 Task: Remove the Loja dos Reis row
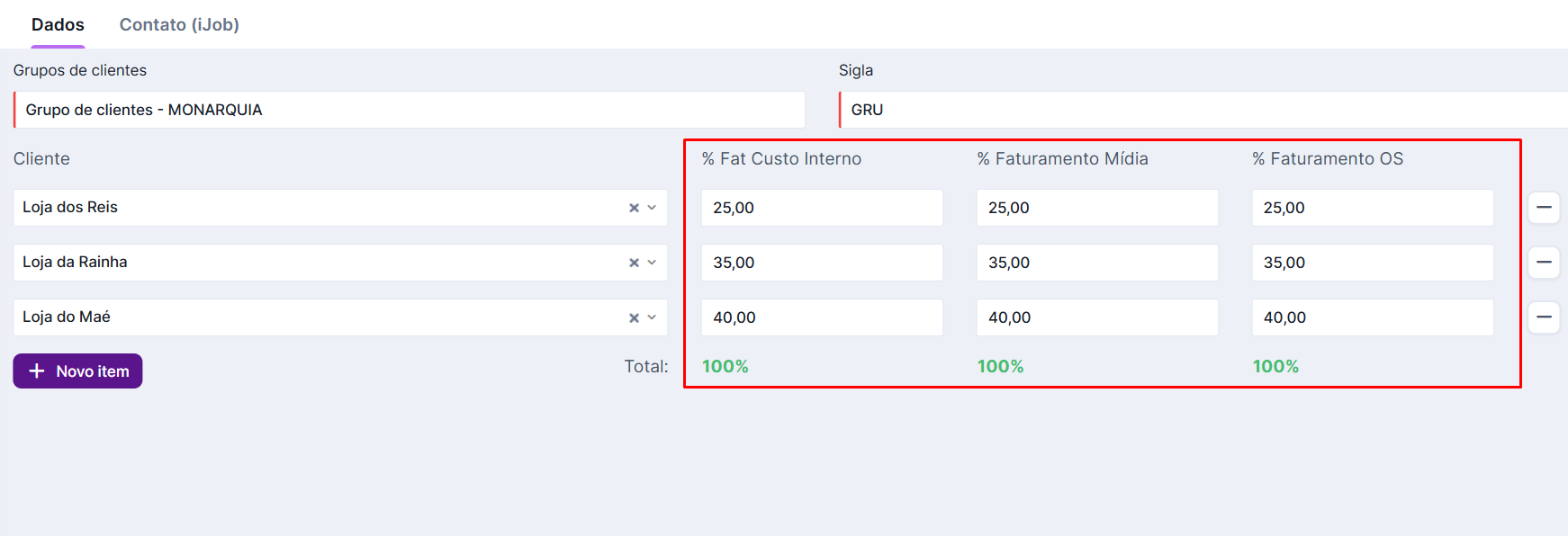tap(1543, 208)
